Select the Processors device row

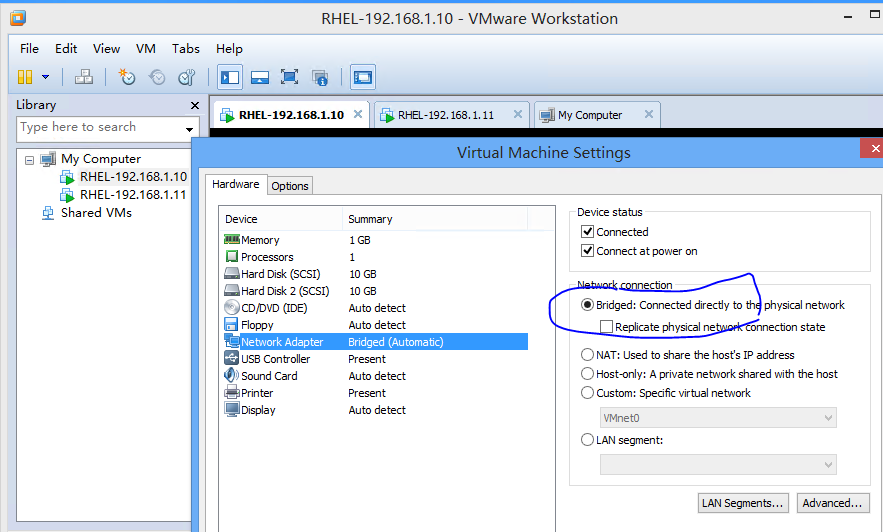click(x=376, y=257)
